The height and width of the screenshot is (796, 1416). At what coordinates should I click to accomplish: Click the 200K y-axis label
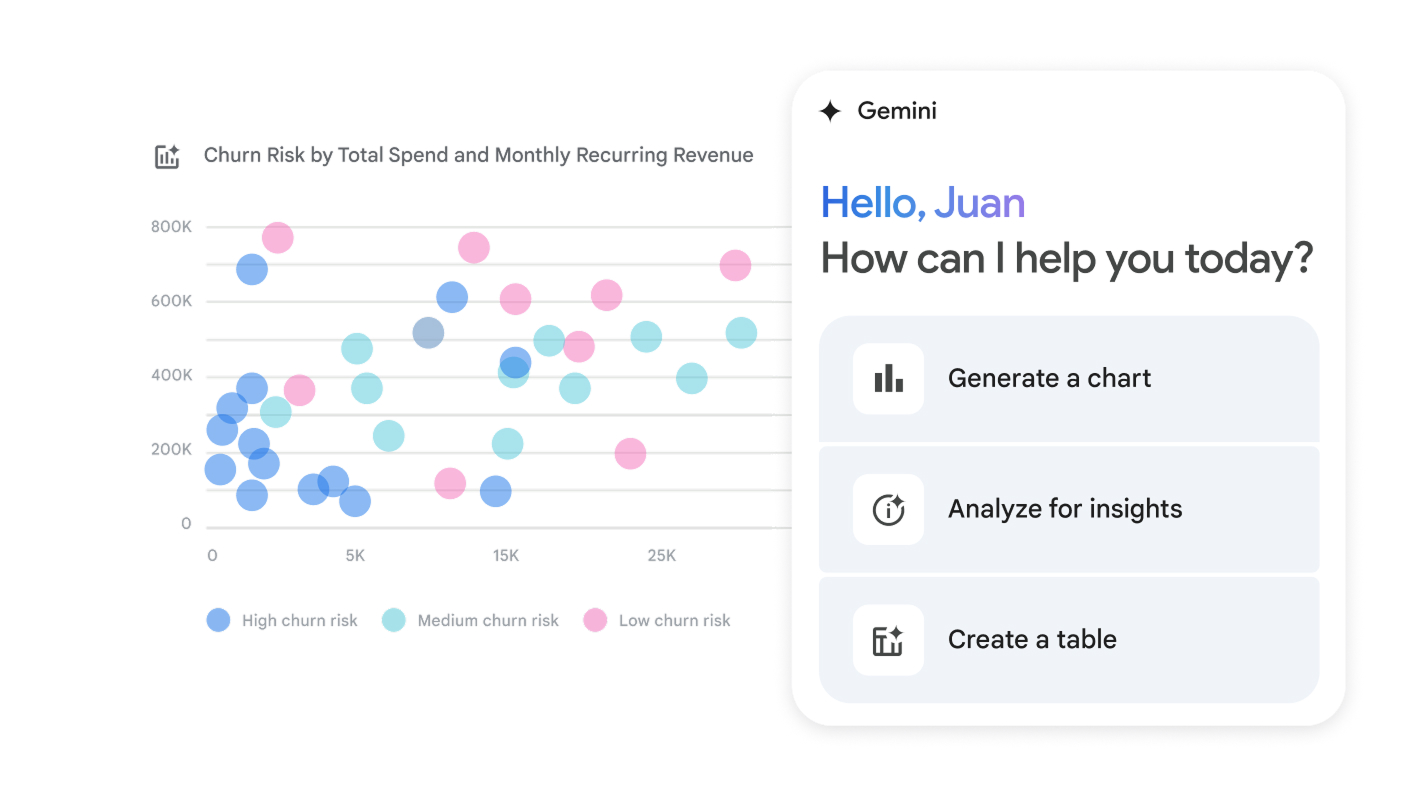point(172,450)
